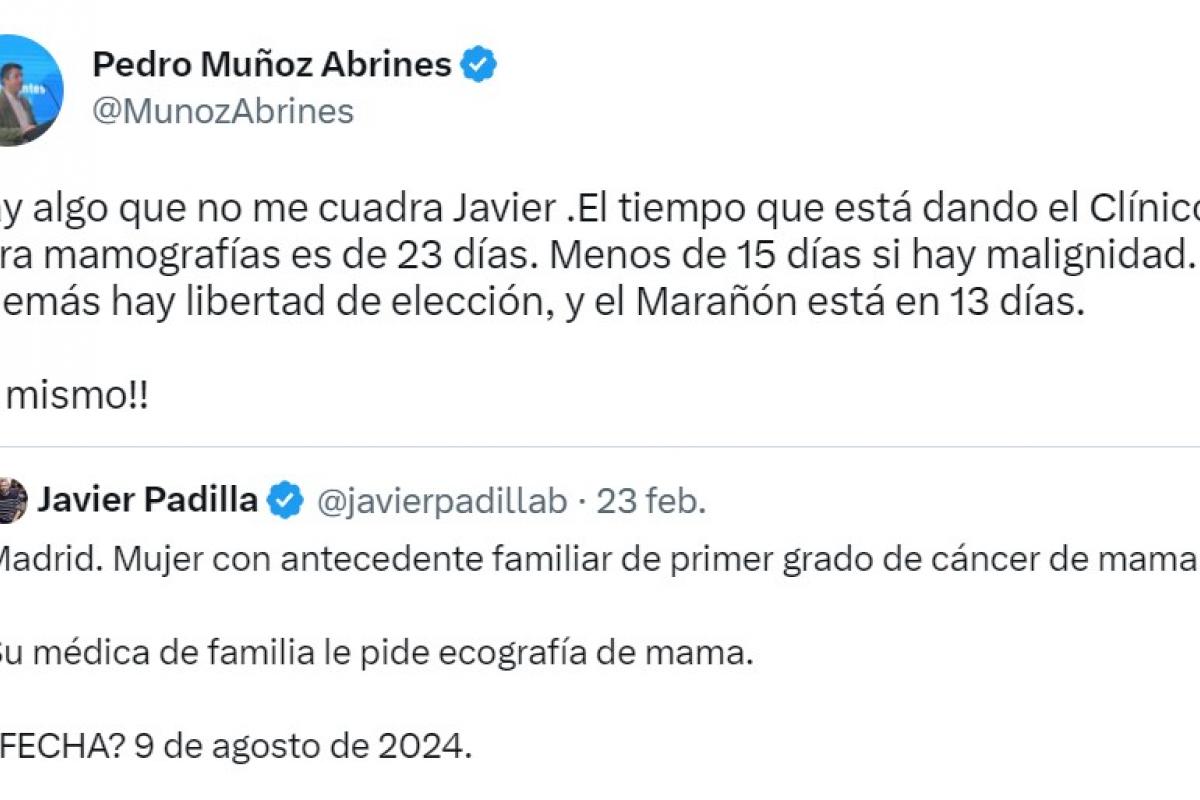This screenshot has height=800, width=1200.
Task: Click the blue verified badge beside Pedro Muñoz Abrines
Action: pyautogui.click(x=479, y=66)
